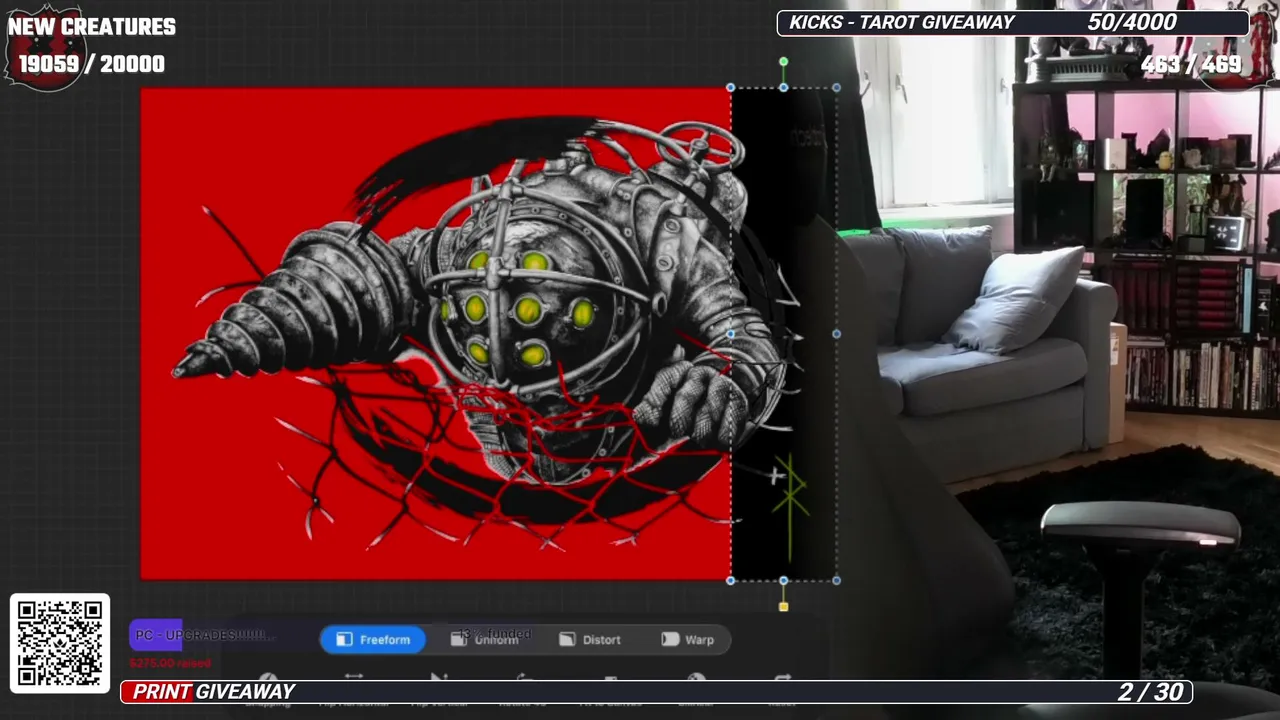Click the "50/4000" giveaway counter
The height and width of the screenshot is (720, 1280).
coord(1132,23)
